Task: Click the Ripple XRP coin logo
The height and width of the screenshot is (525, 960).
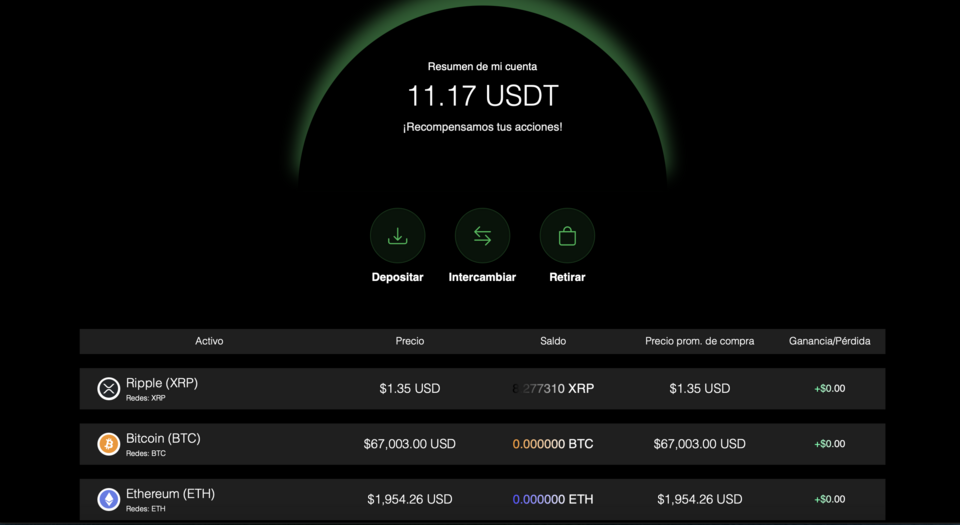Action: point(108,389)
